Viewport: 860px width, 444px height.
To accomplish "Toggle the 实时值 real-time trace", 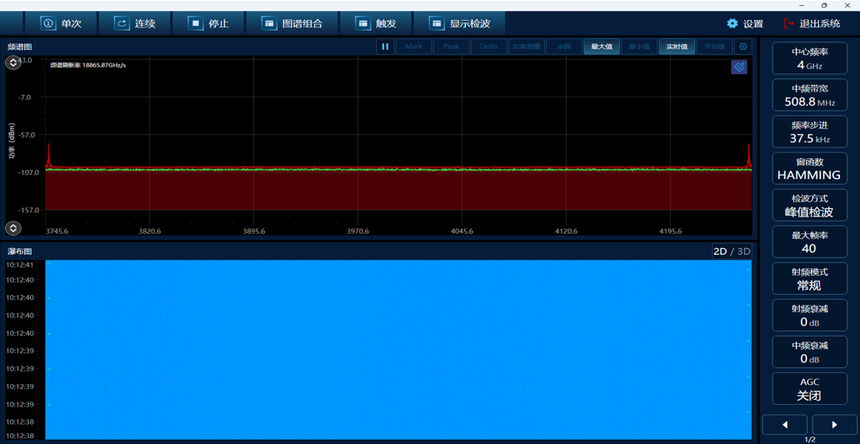I will pos(676,46).
